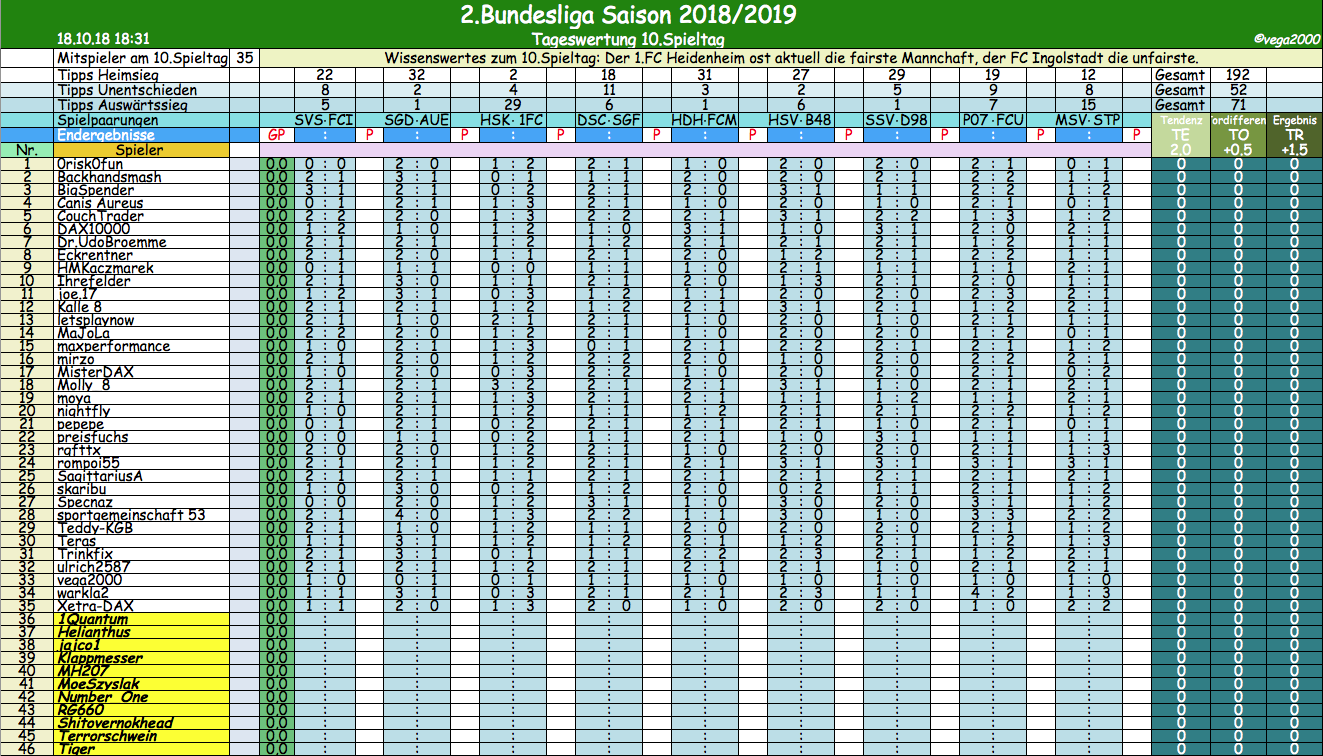Select player name "preisfuchs"
The height and width of the screenshot is (756, 1323).
[x=94, y=437]
